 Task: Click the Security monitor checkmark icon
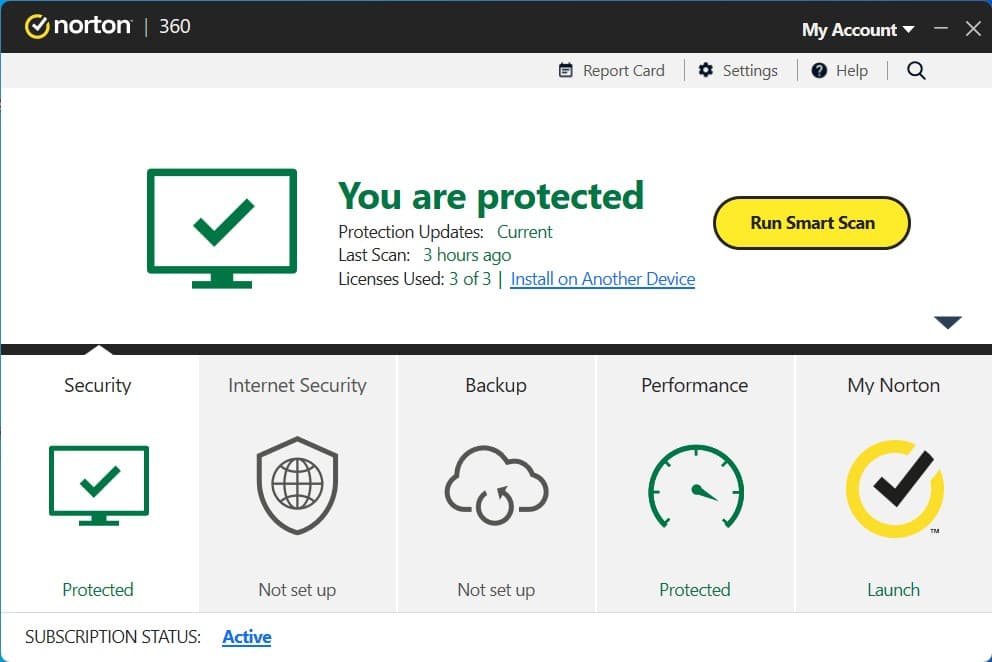(x=98, y=485)
